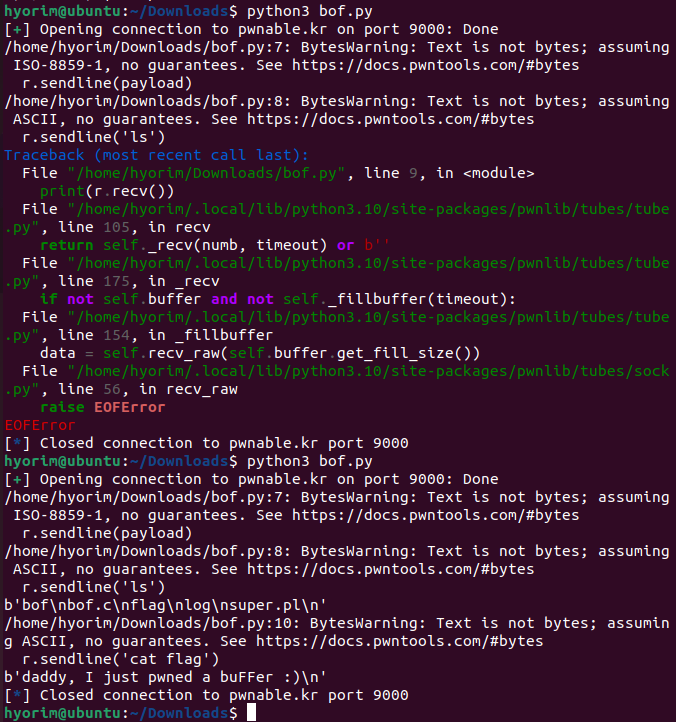The width and height of the screenshot is (676, 722).
Task: Select the 'print(r.recv())' source line
Action: coord(107,191)
